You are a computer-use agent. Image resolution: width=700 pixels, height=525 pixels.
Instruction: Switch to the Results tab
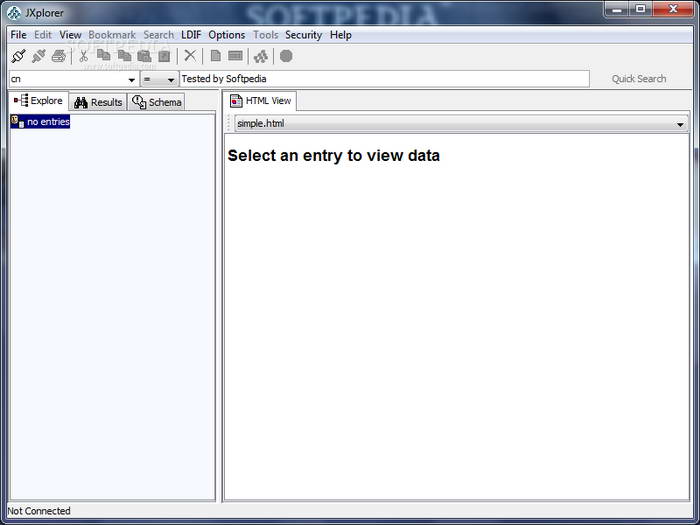(98, 102)
